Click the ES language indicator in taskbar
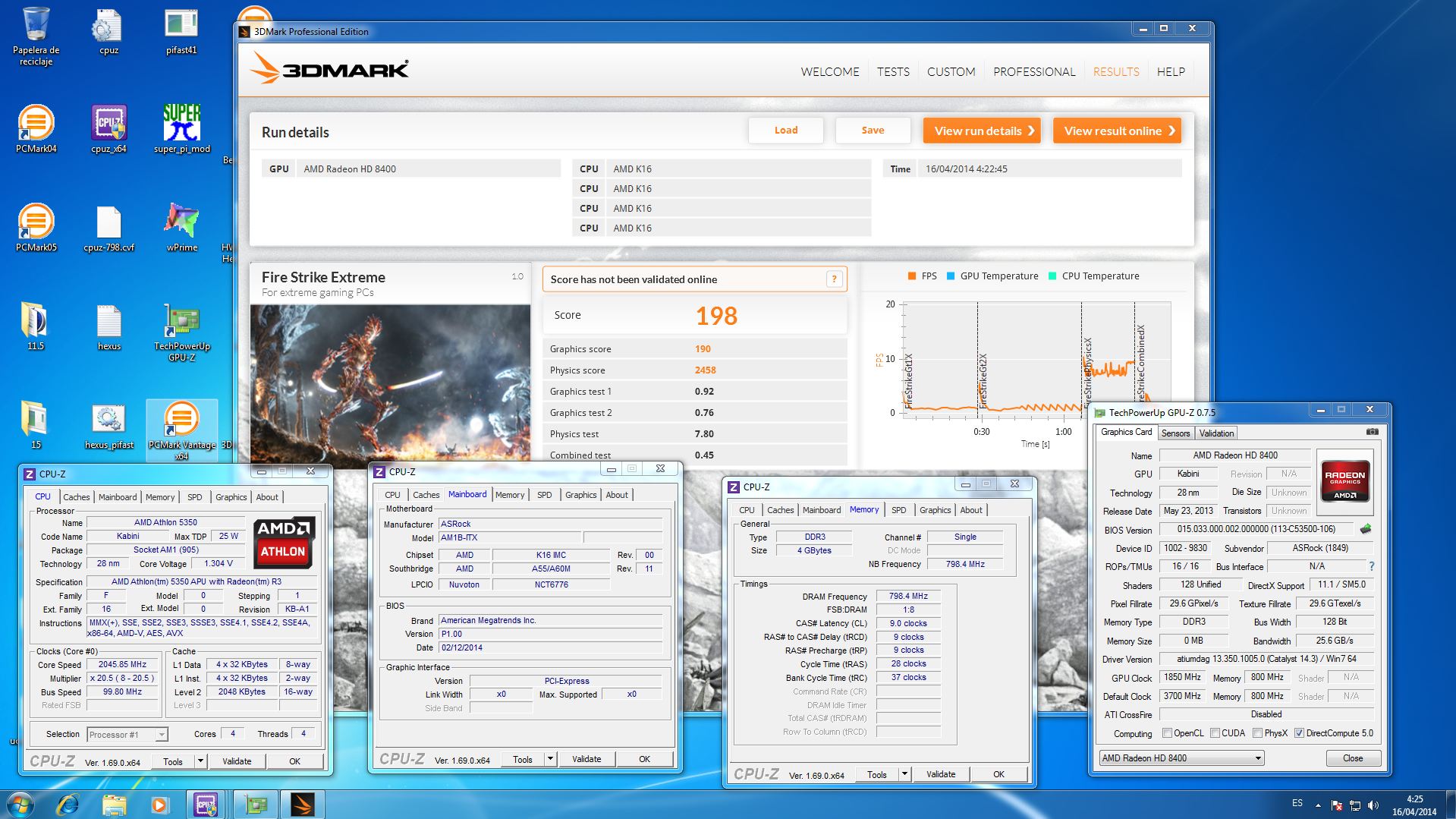Viewport: 1456px width, 819px height. click(x=1297, y=803)
